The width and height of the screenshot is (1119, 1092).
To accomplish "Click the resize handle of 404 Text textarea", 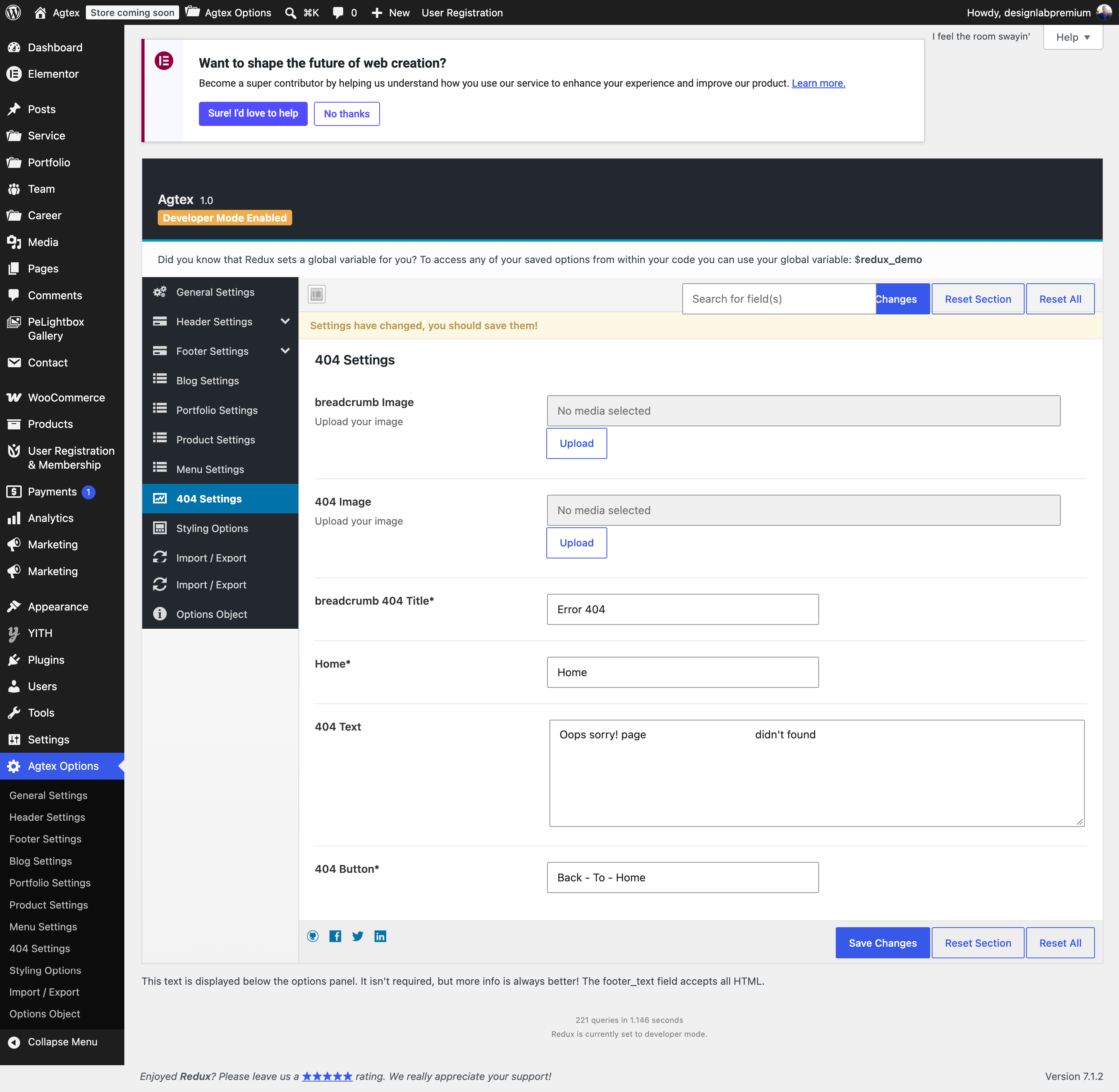I will pyautogui.click(x=1079, y=821).
